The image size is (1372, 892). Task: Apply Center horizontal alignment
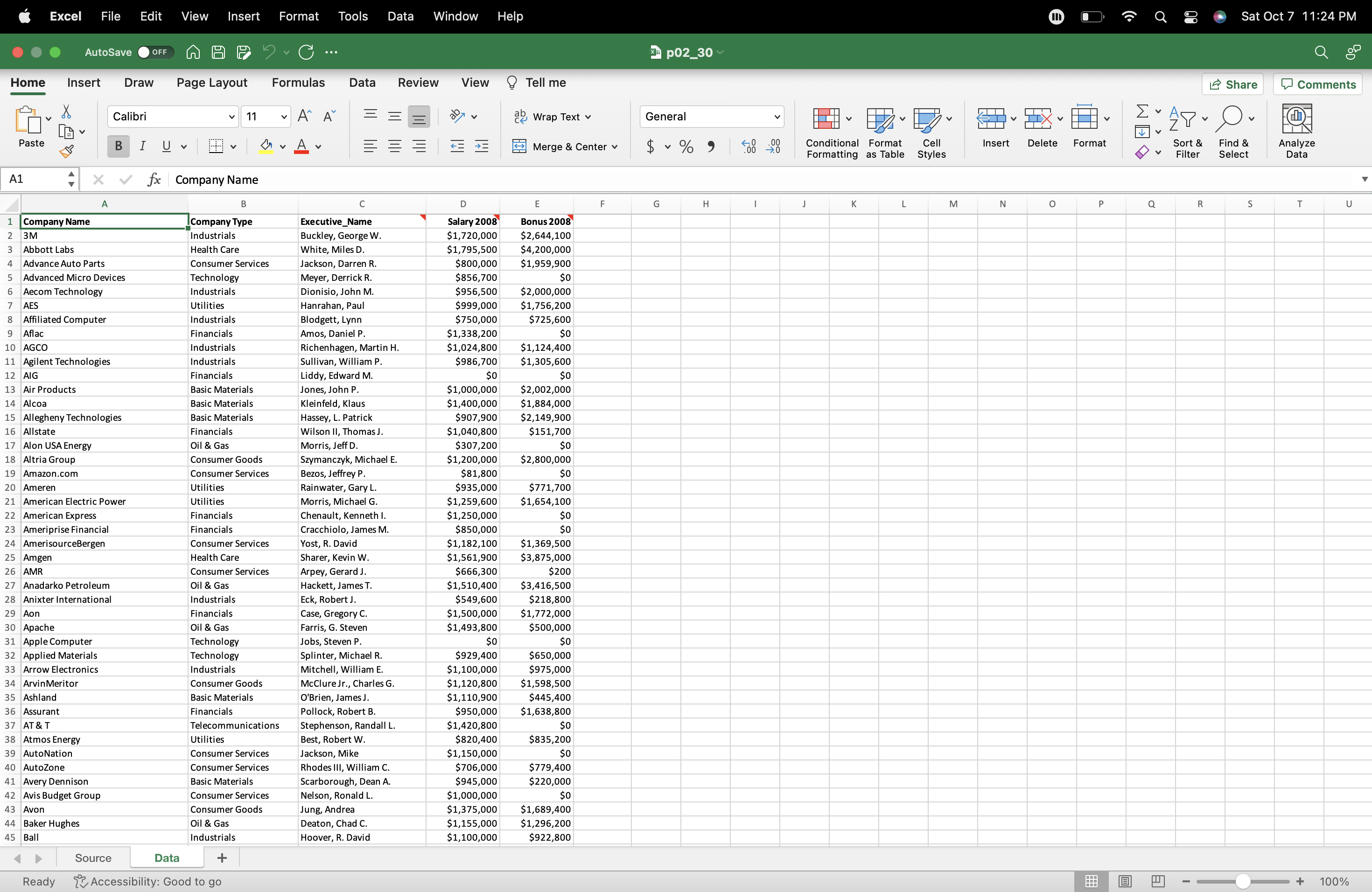tap(395, 146)
